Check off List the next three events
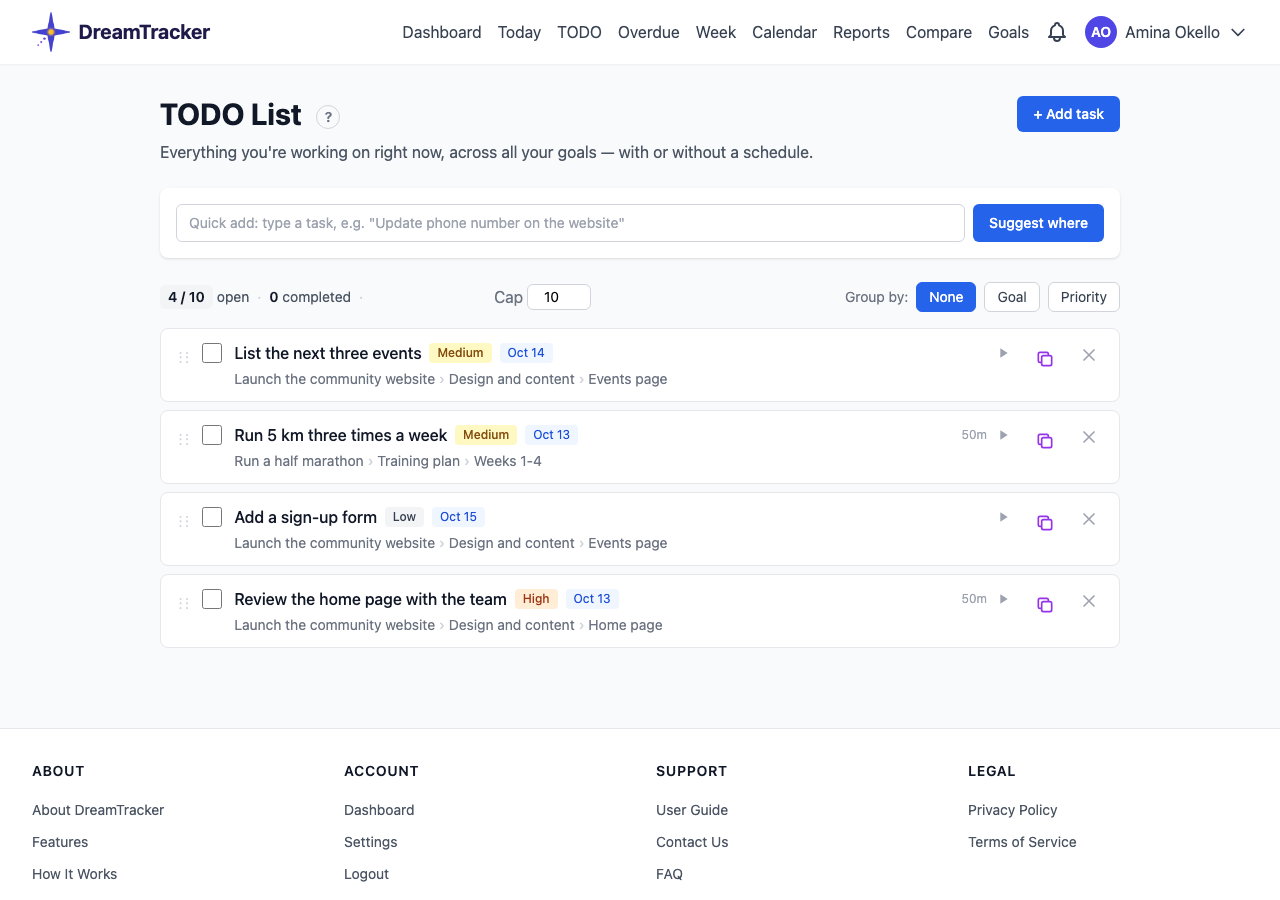This screenshot has width=1280, height=900. pyautogui.click(x=212, y=353)
